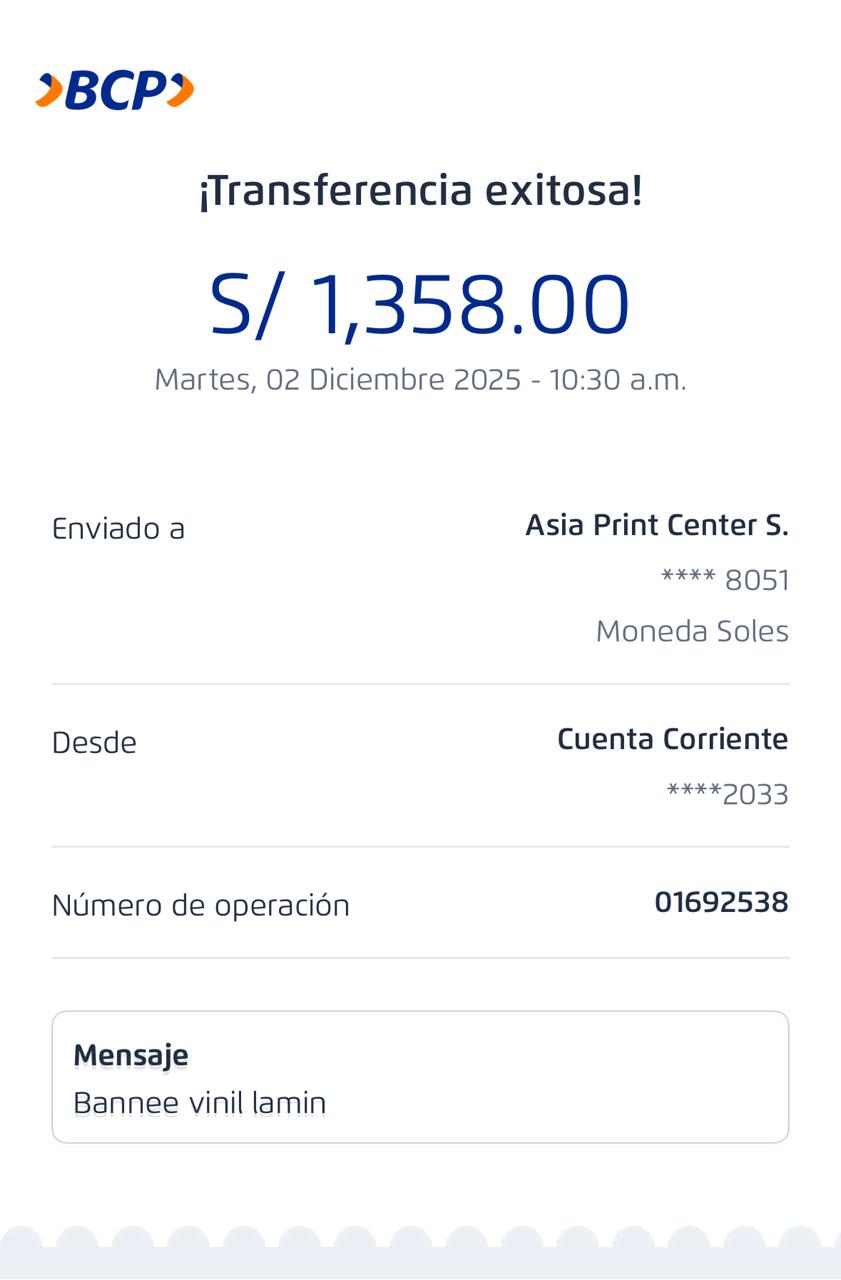
Task: Select recipient name 'Asia Print Center S.'
Action: tap(657, 525)
